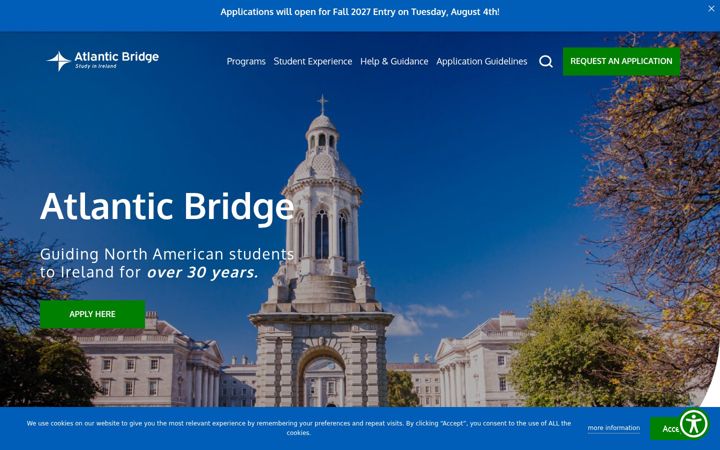The image size is (720, 450).
Task: Click the Atlantic Bridge hero heading
Action: [167, 207]
